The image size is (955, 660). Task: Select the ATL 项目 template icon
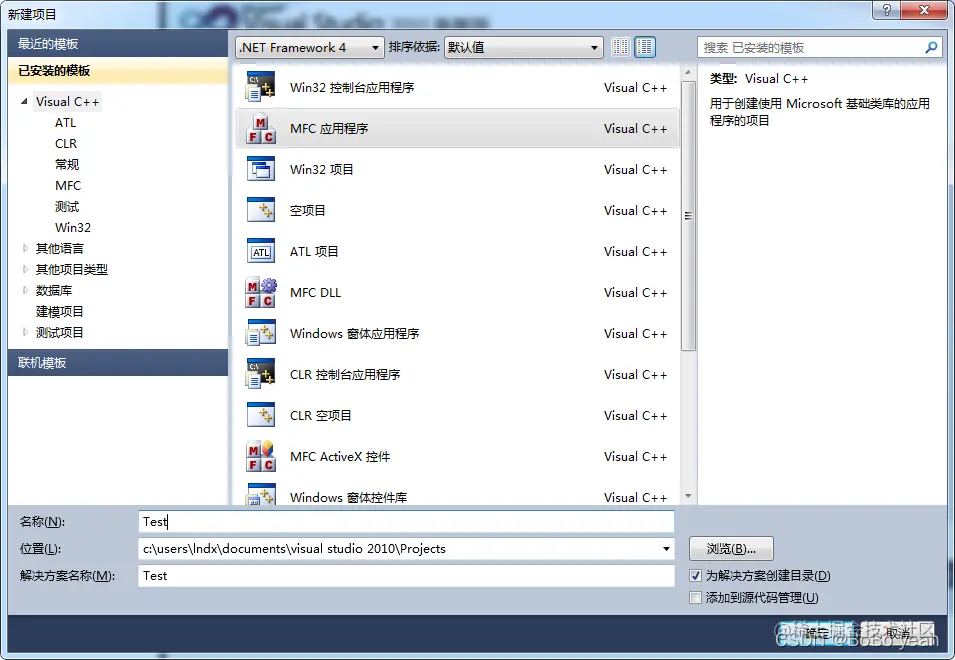(261, 251)
